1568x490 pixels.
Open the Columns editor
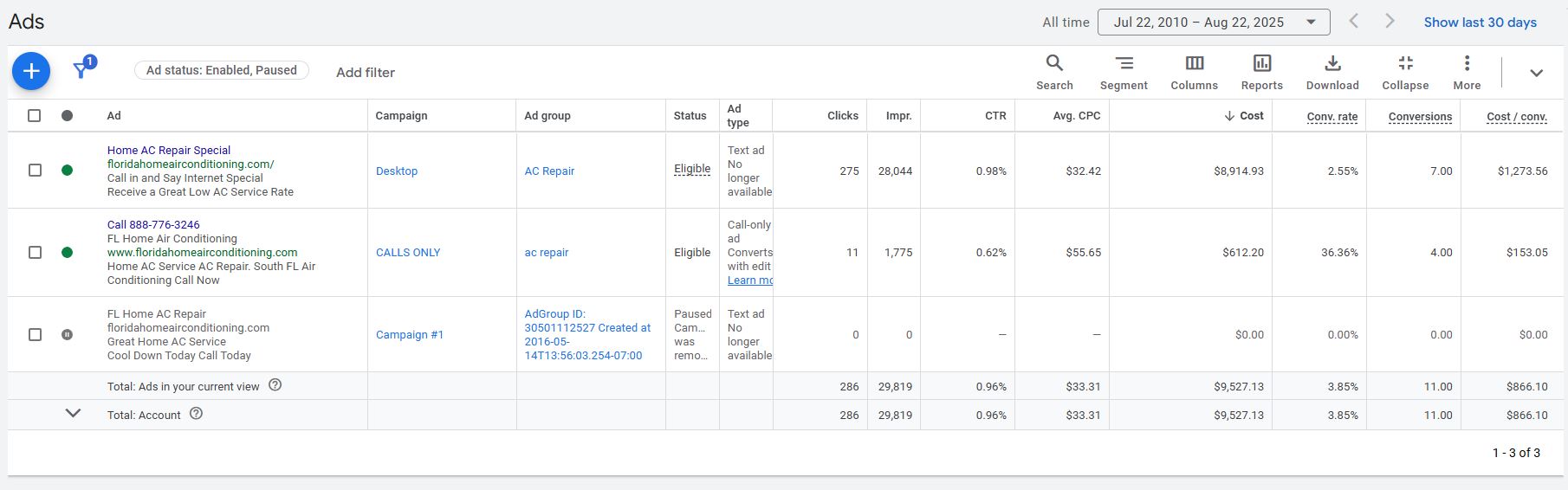point(1194,72)
